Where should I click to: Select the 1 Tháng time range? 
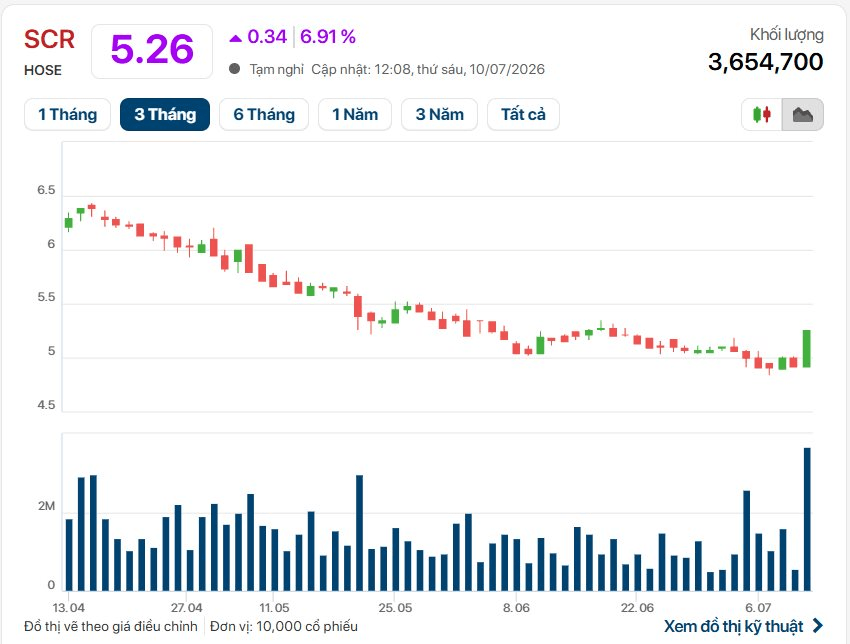[x=67, y=114]
